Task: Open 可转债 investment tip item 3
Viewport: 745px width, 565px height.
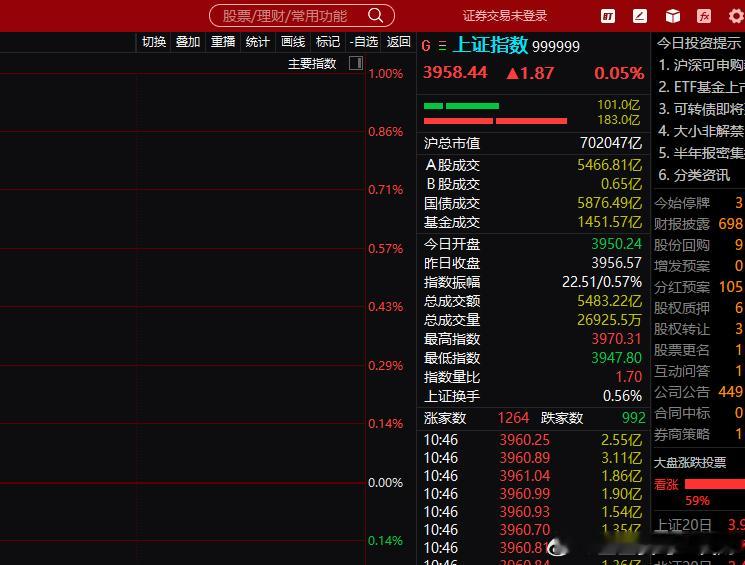Action: coord(701,109)
